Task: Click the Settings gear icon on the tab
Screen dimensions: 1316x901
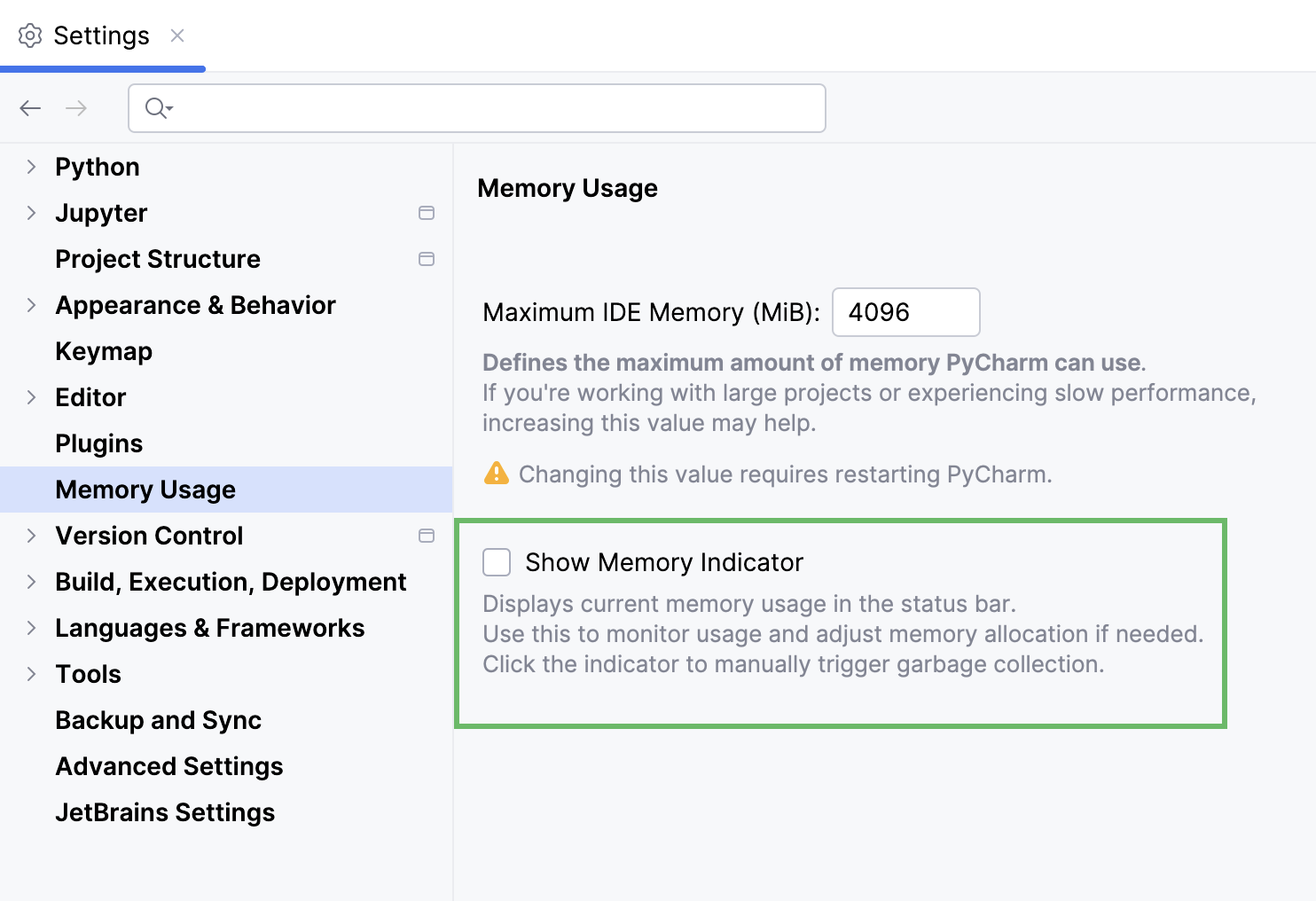Action: coord(30,35)
